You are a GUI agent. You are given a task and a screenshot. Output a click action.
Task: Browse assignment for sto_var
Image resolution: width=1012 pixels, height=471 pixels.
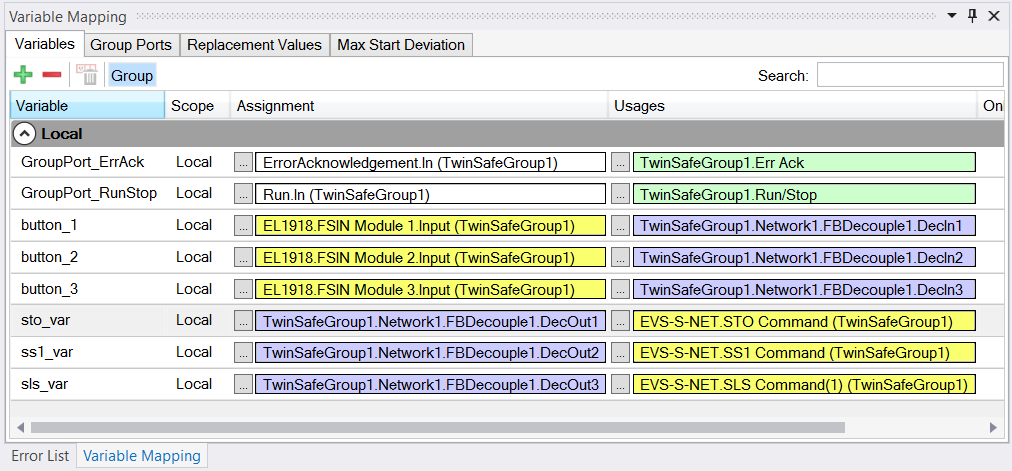pyautogui.click(x=243, y=321)
